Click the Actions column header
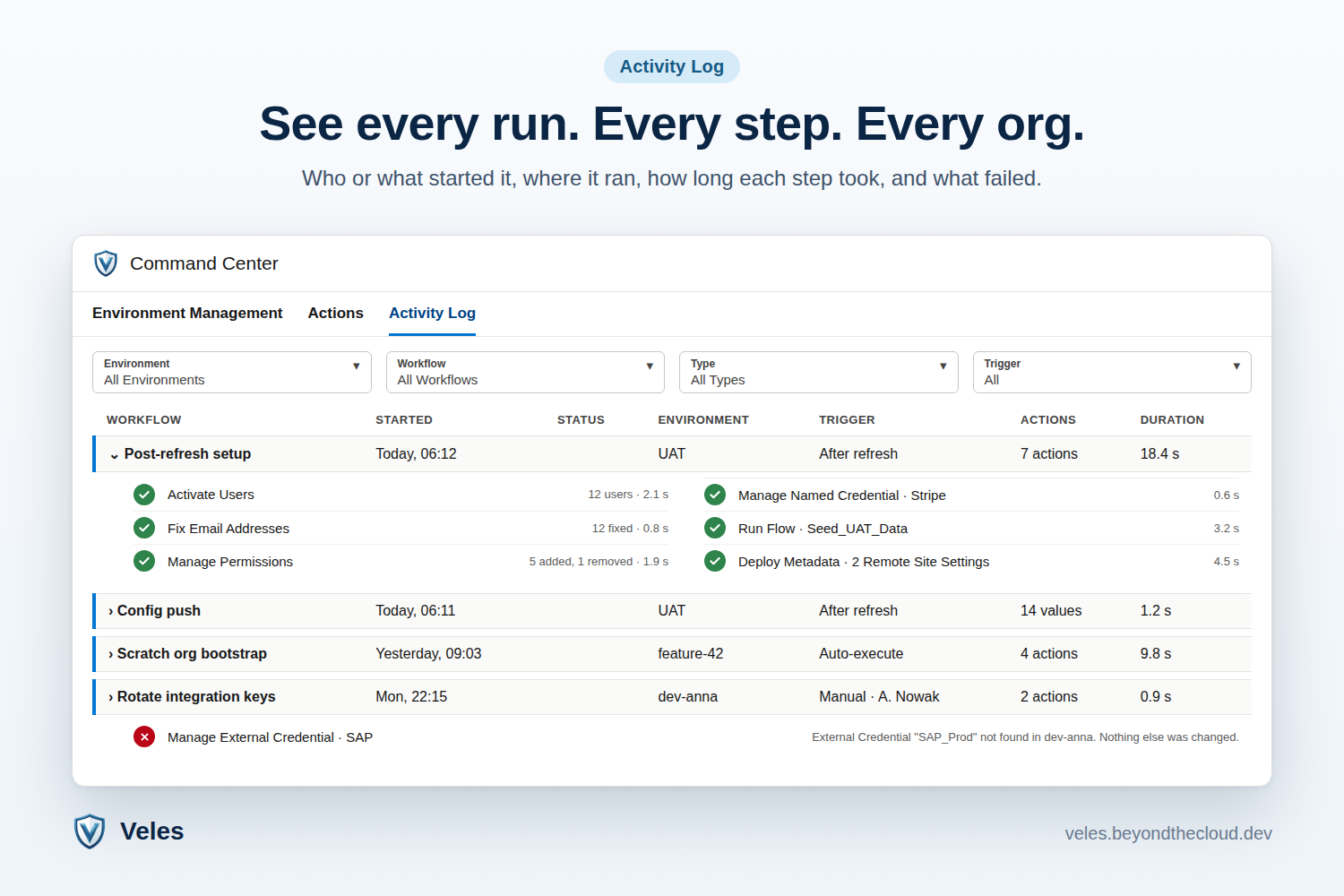The width and height of the screenshot is (1344, 896). click(1048, 420)
